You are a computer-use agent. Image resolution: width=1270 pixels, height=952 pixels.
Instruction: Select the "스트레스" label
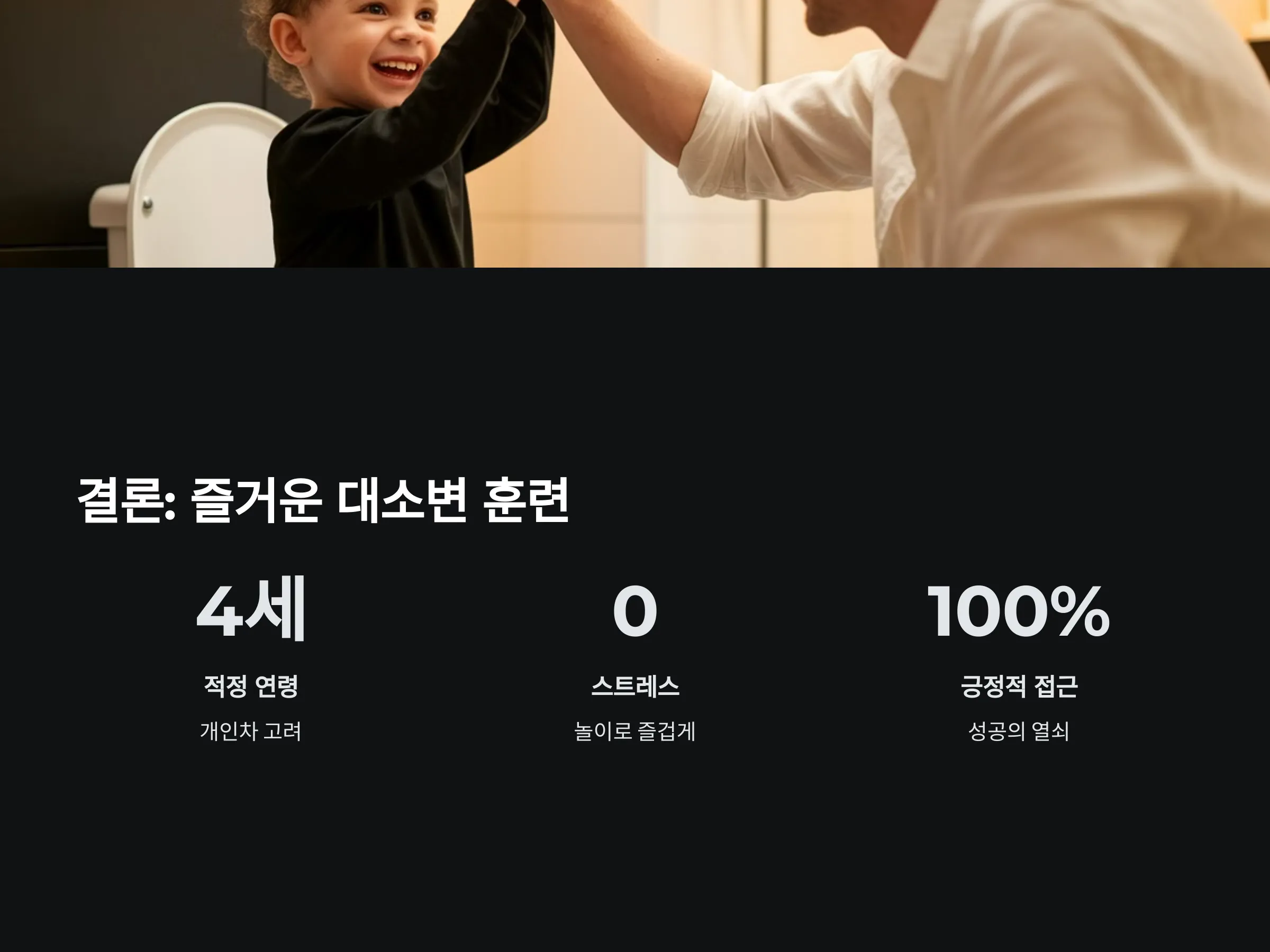635,686
